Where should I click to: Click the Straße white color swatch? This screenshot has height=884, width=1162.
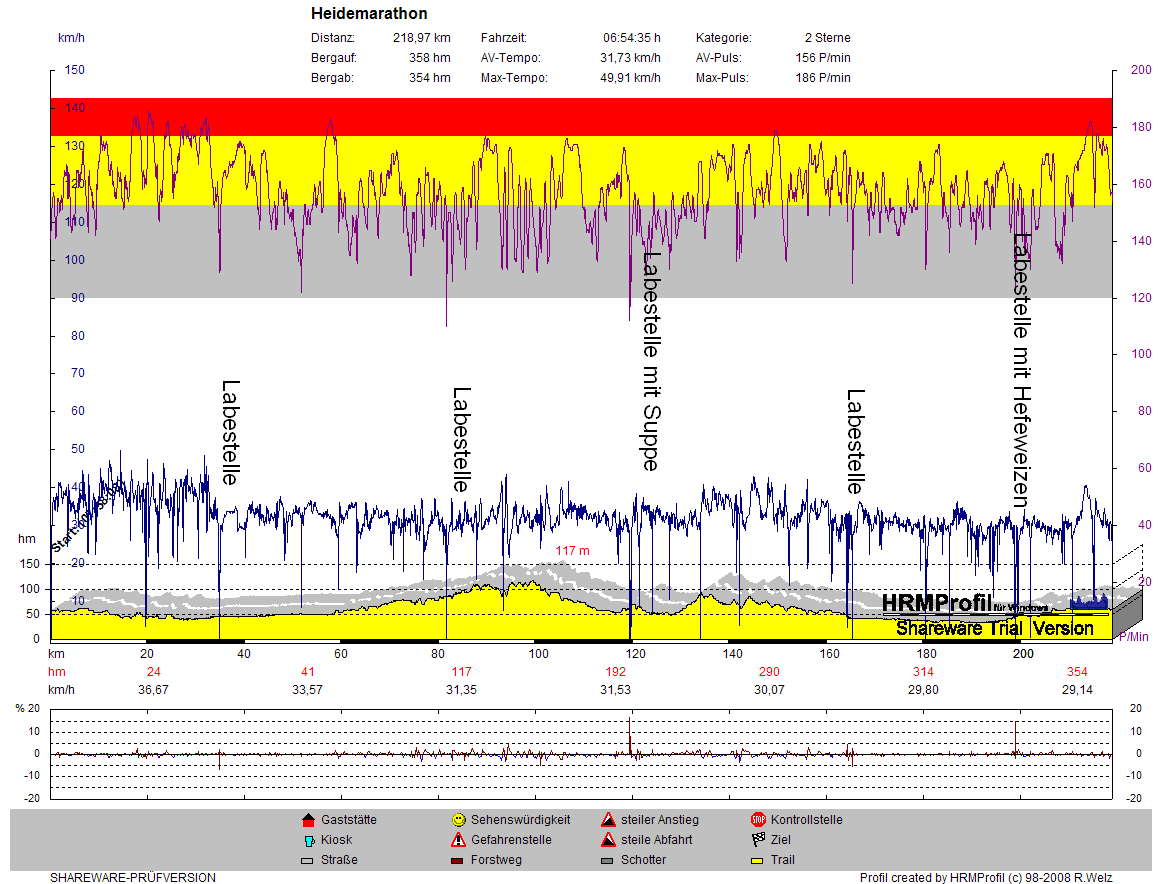pyautogui.click(x=308, y=860)
